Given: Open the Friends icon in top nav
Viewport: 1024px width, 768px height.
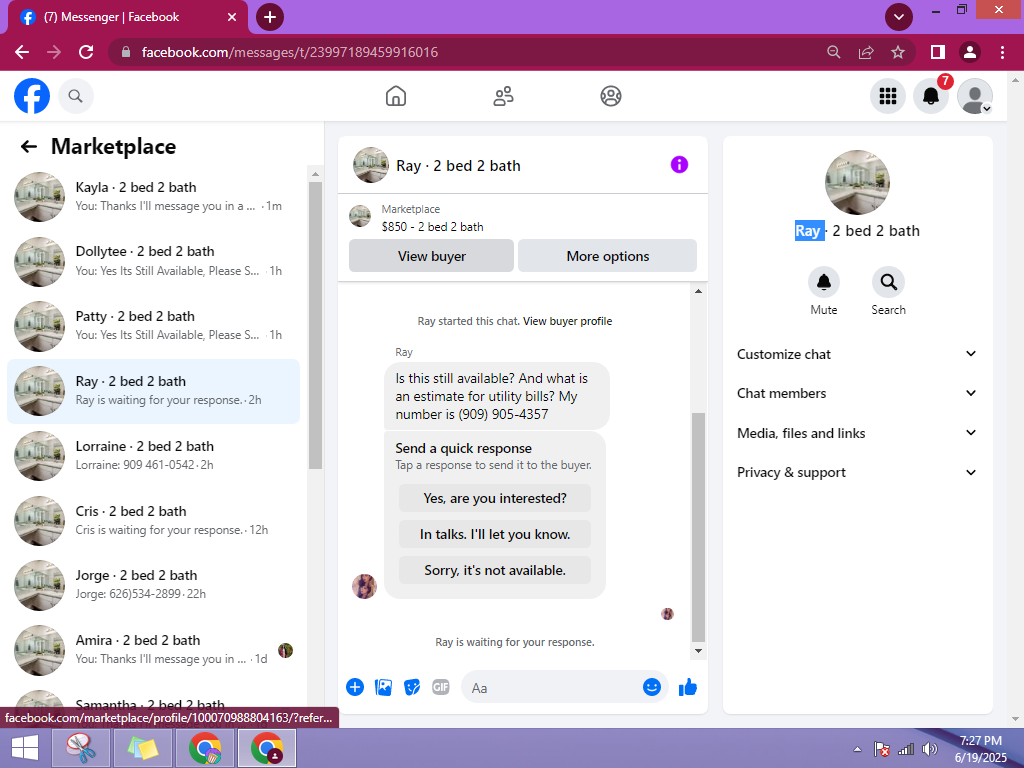Looking at the screenshot, I should pyautogui.click(x=503, y=96).
